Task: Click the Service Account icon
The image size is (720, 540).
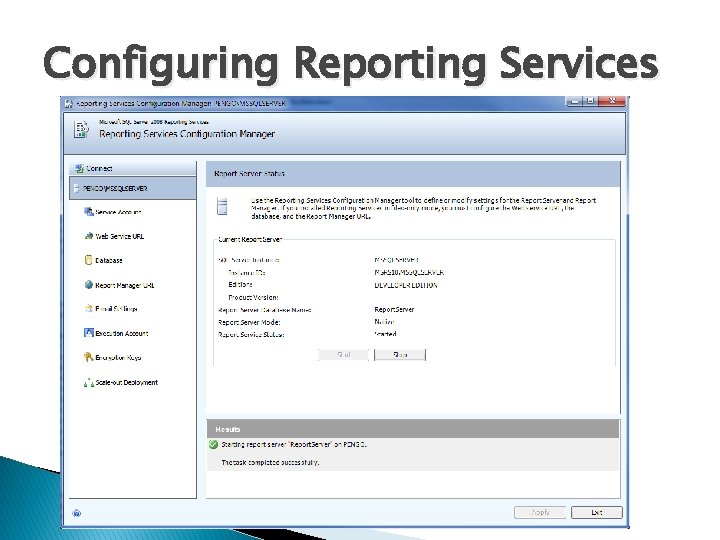Action: click(x=89, y=212)
